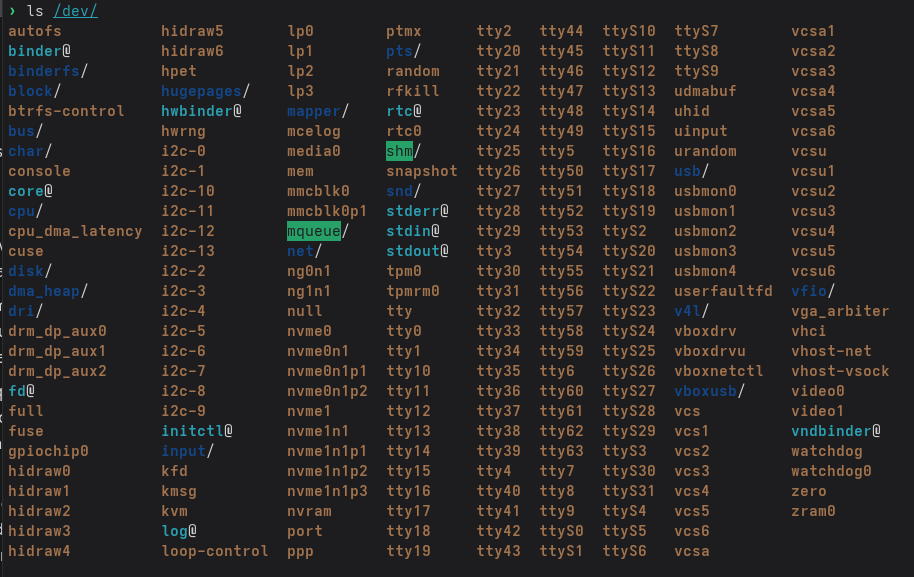The width and height of the screenshot is (914, 577).
Task: Click the udmabuf device name
Action: (705, 91)
